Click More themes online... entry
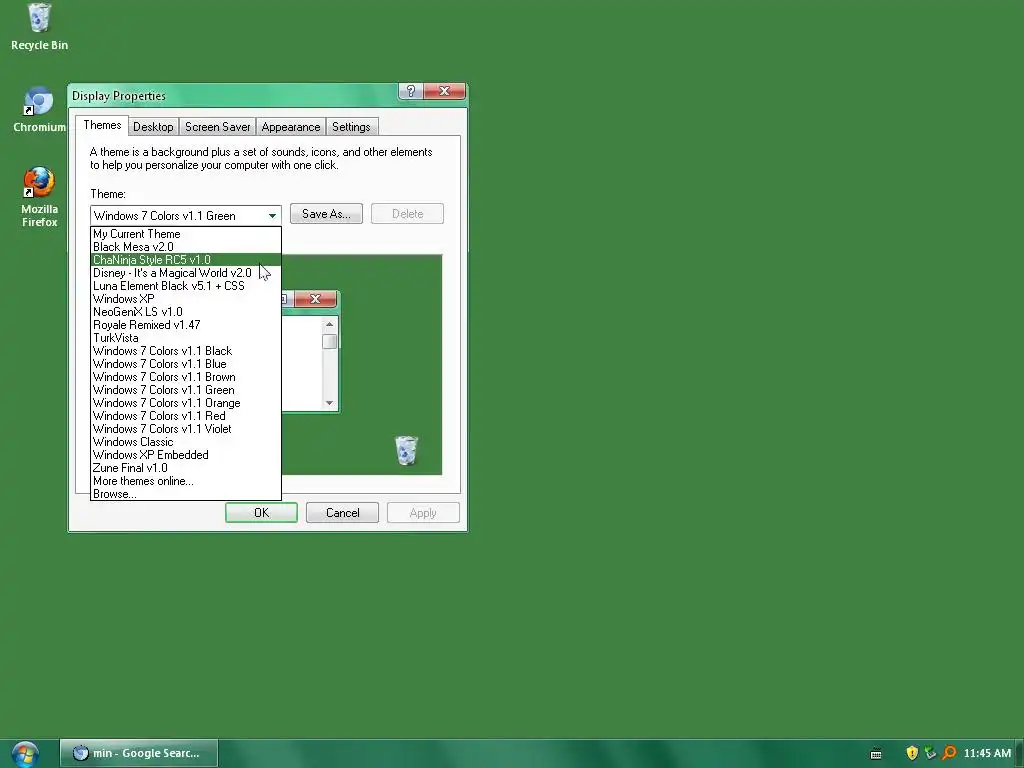1024x768 pixels. click(186, 481)
